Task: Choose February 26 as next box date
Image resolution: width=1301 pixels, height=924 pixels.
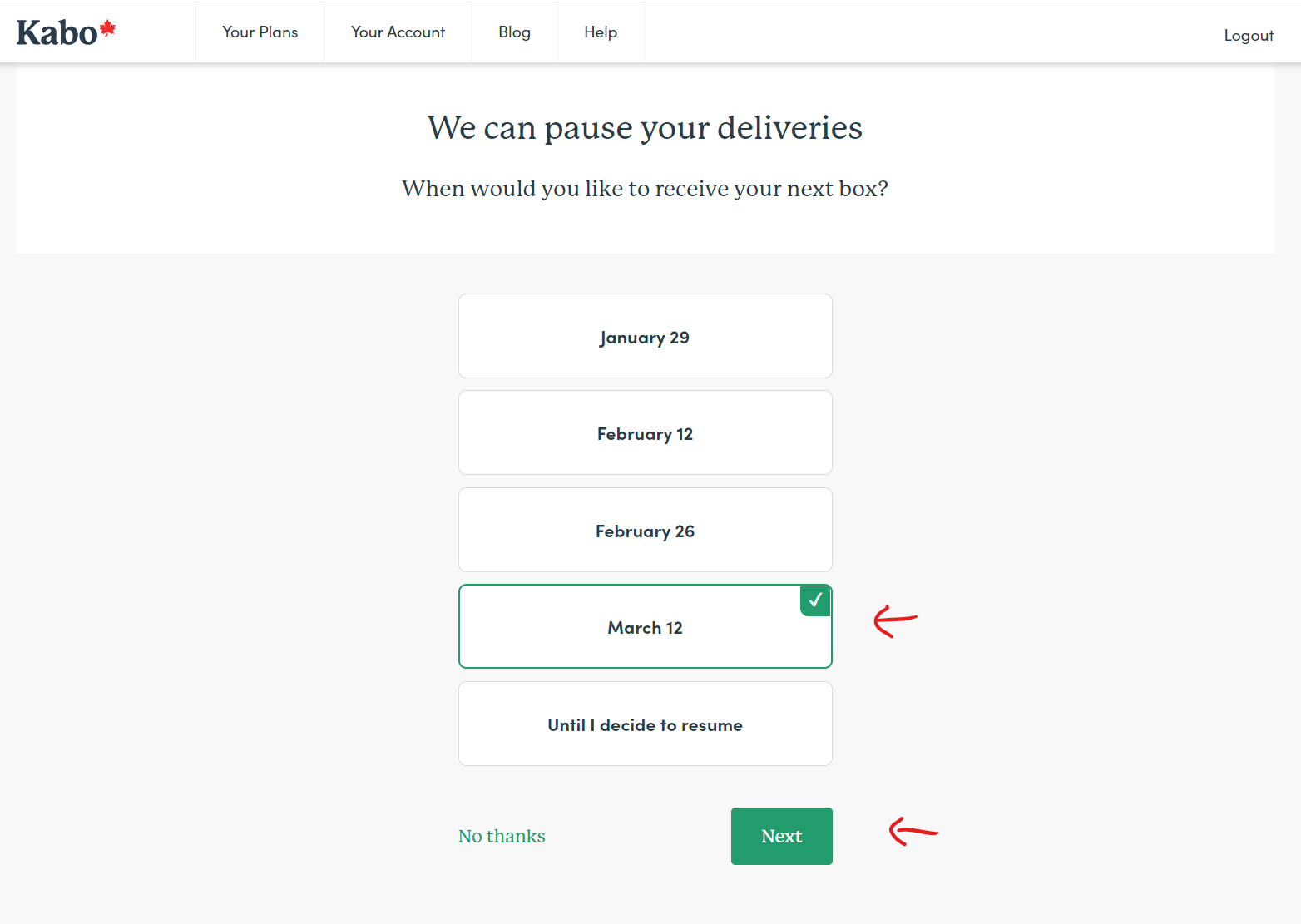Action: click(645, 530)
